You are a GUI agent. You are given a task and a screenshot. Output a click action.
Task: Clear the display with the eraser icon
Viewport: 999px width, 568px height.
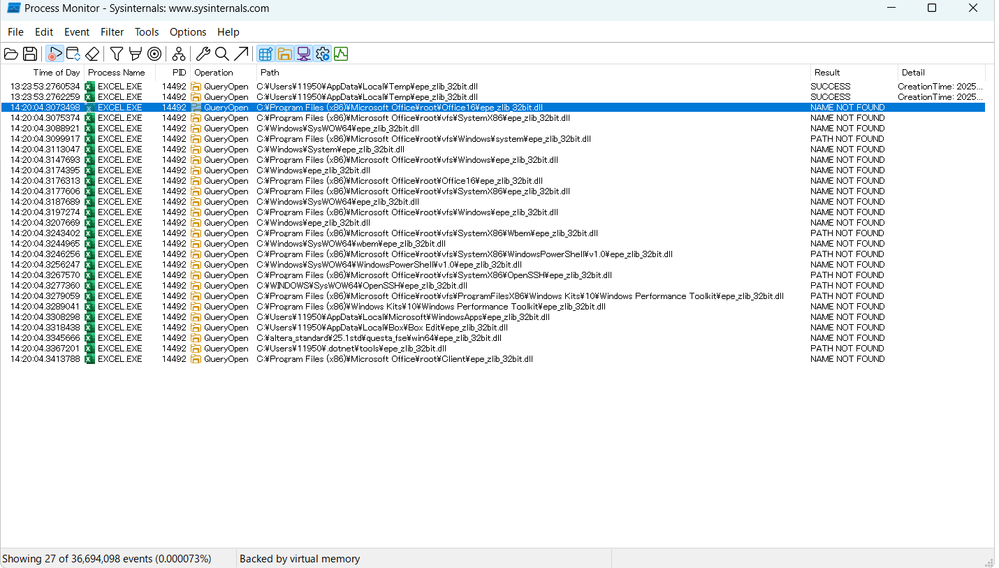click(92, 54)
